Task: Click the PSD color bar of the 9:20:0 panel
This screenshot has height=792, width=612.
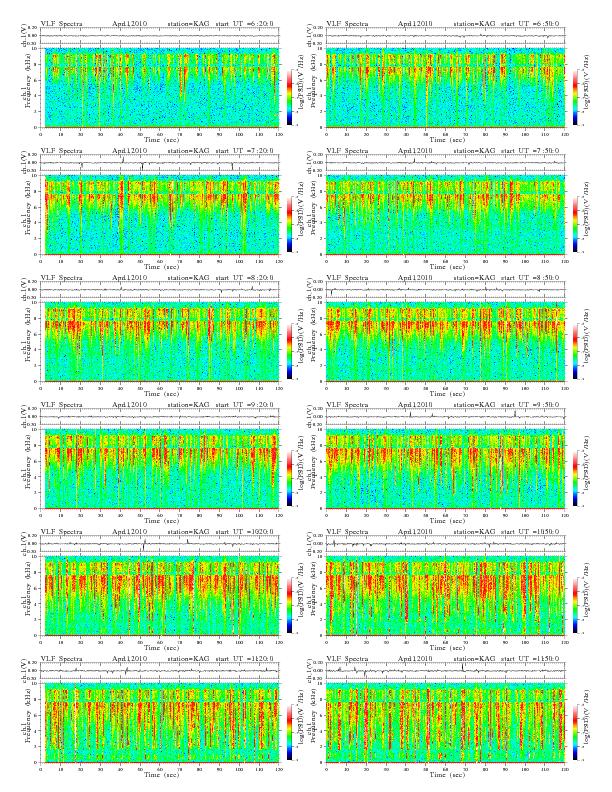Action: tap(289, 478)
